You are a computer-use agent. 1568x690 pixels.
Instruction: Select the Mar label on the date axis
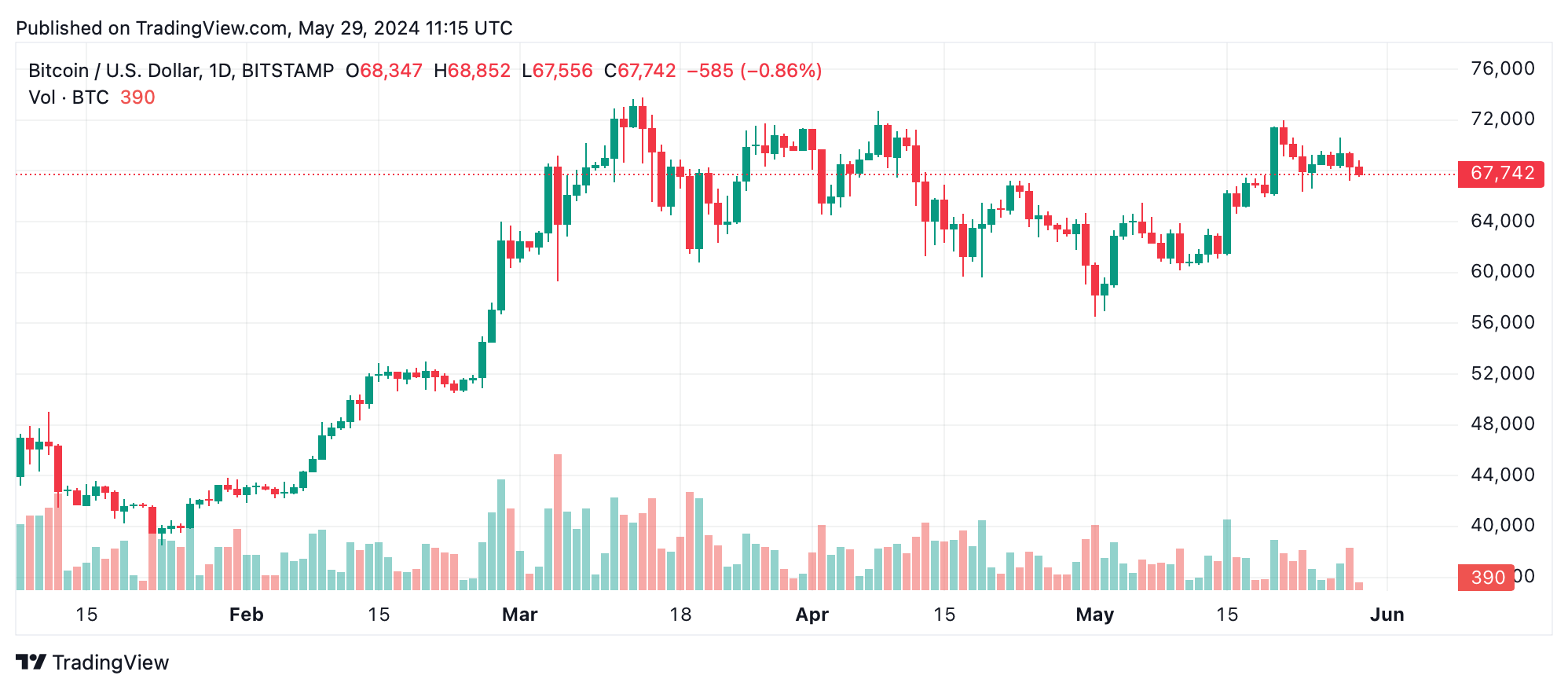tap(519, 615)
